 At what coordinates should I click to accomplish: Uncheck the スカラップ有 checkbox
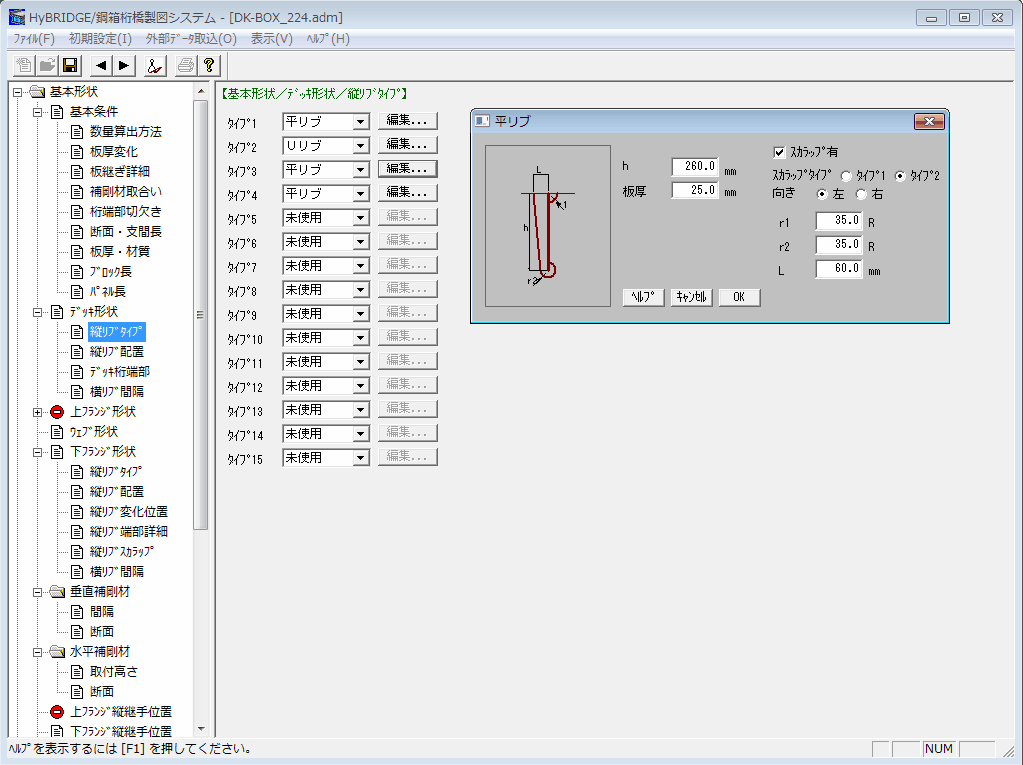click(780, 153)
